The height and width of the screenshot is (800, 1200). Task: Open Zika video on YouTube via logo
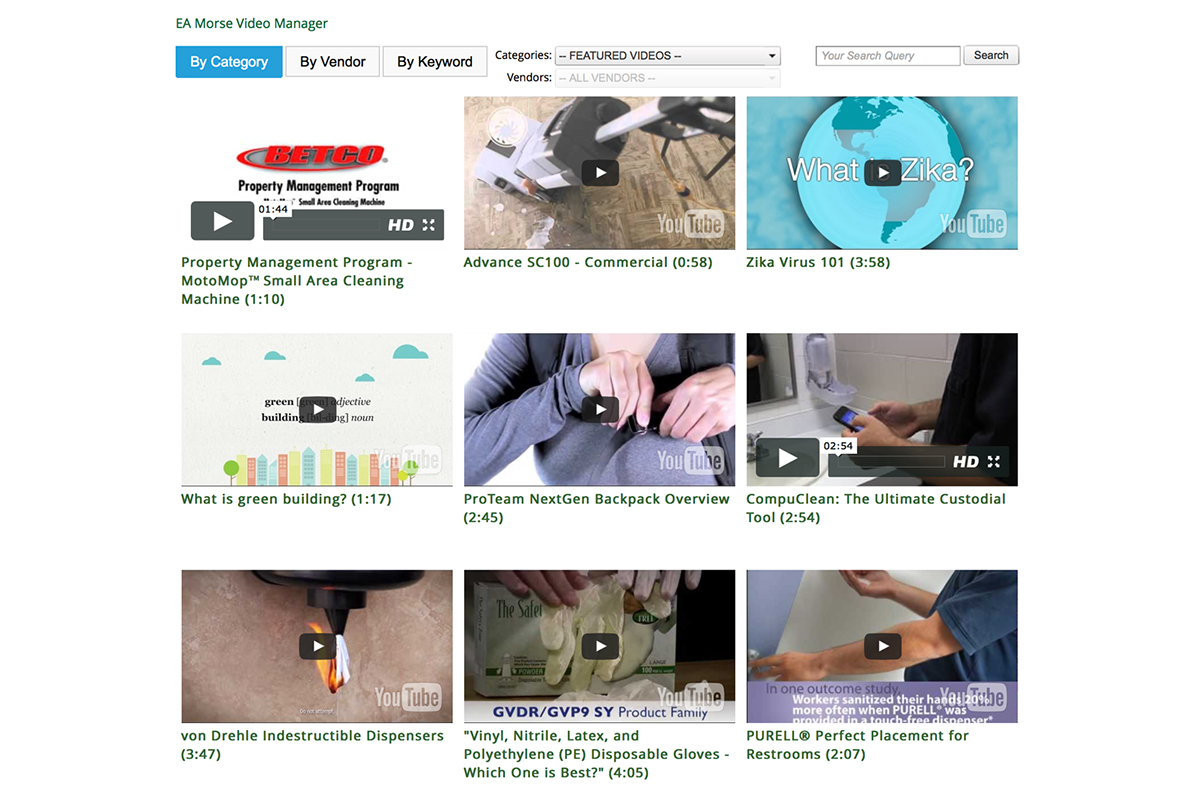(x=973, y=224)
